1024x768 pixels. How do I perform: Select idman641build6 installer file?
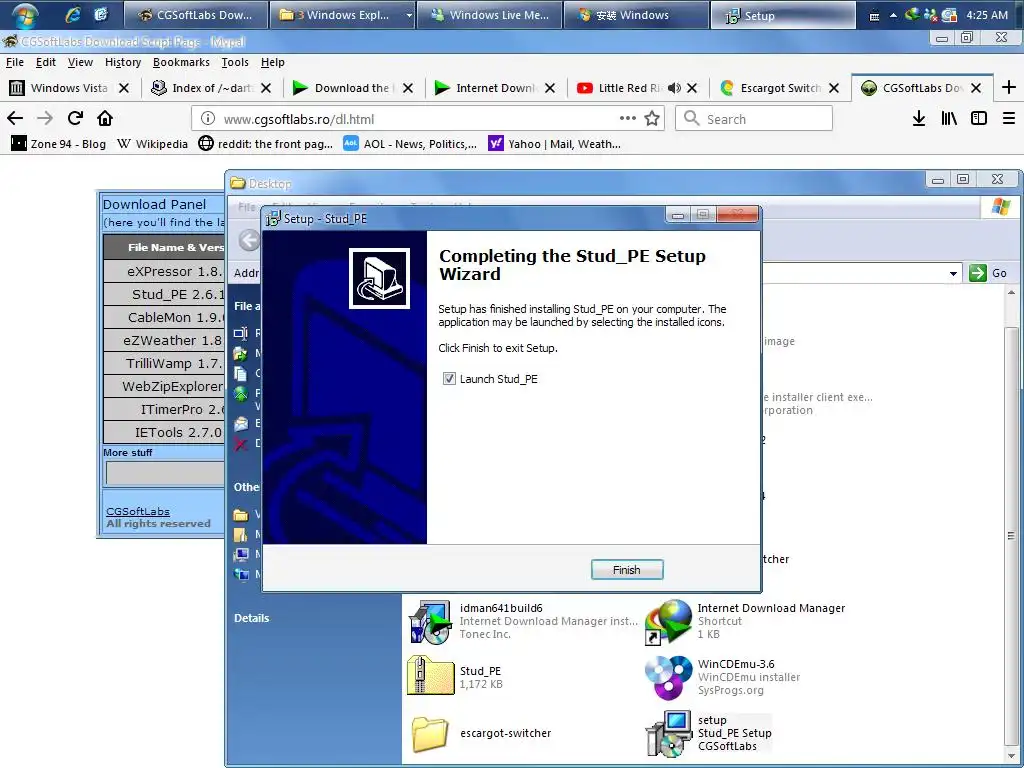pos(522,620)
